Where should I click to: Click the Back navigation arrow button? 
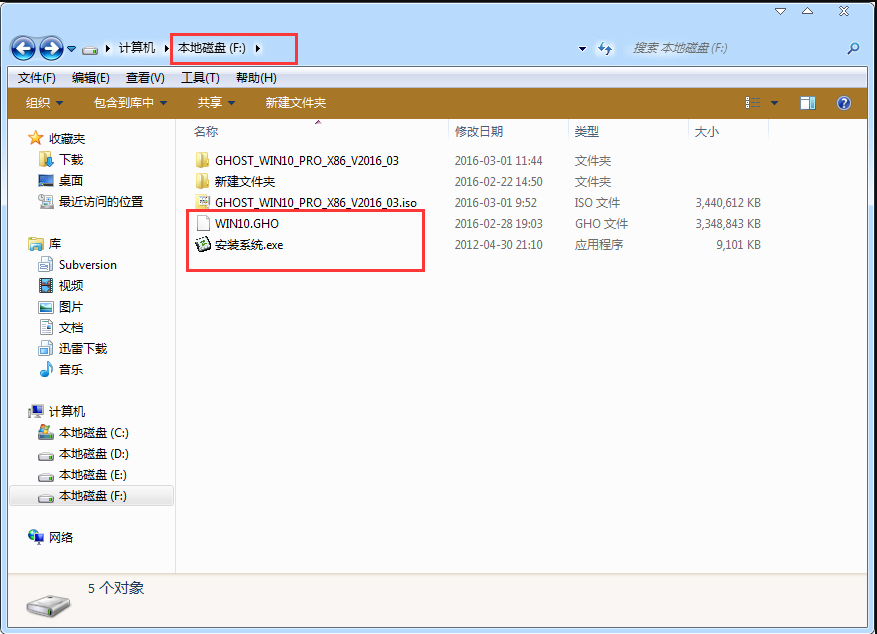pyautogui.click(x=24, y=48)
